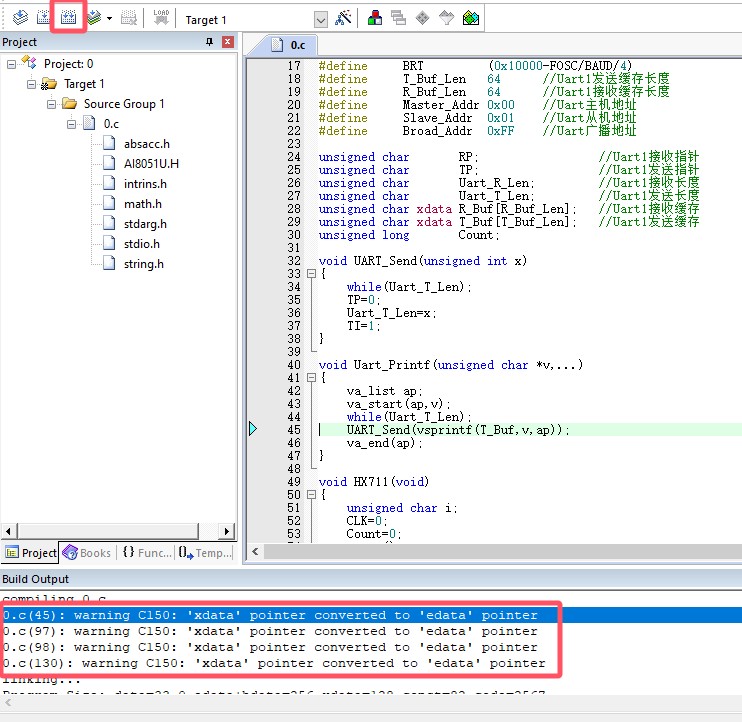
Task: Click project tree horizontal scrollbar right arrow
Action: click(227, 531)
